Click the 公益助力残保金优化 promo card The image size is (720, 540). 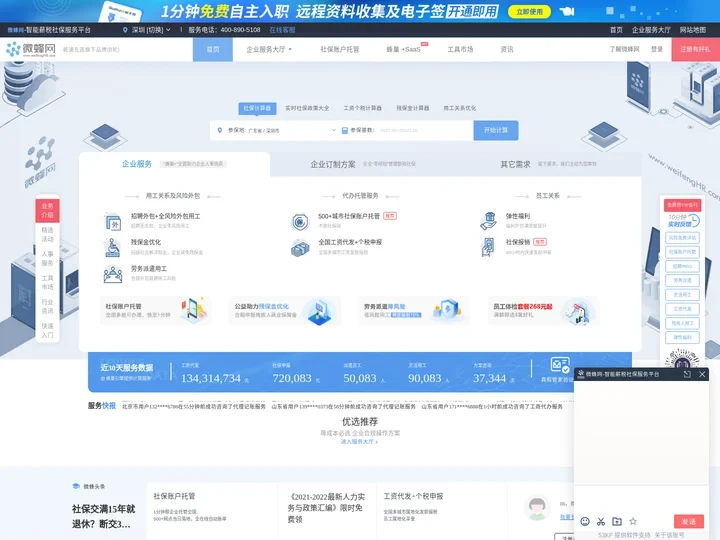point(285,310)
